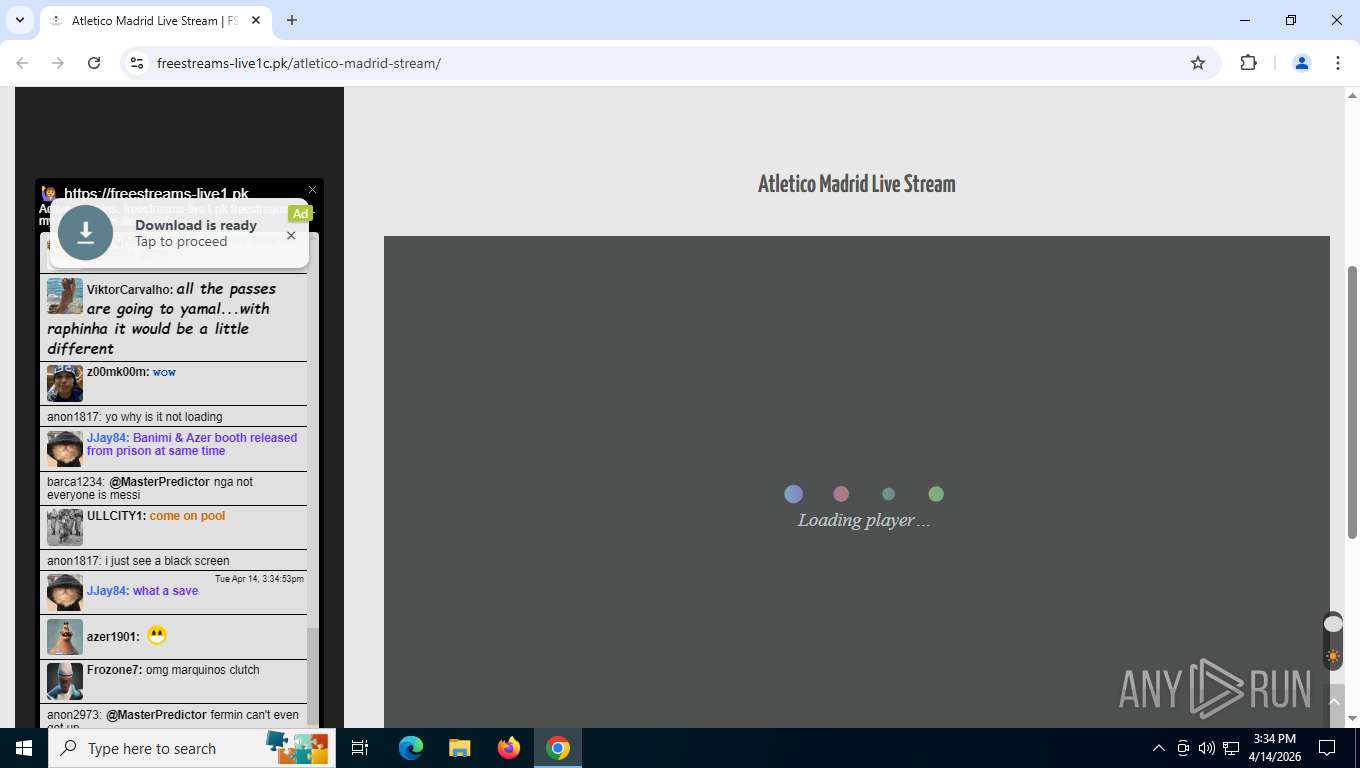
Task: Click 'come on pool' chat message
Action: 187,516
